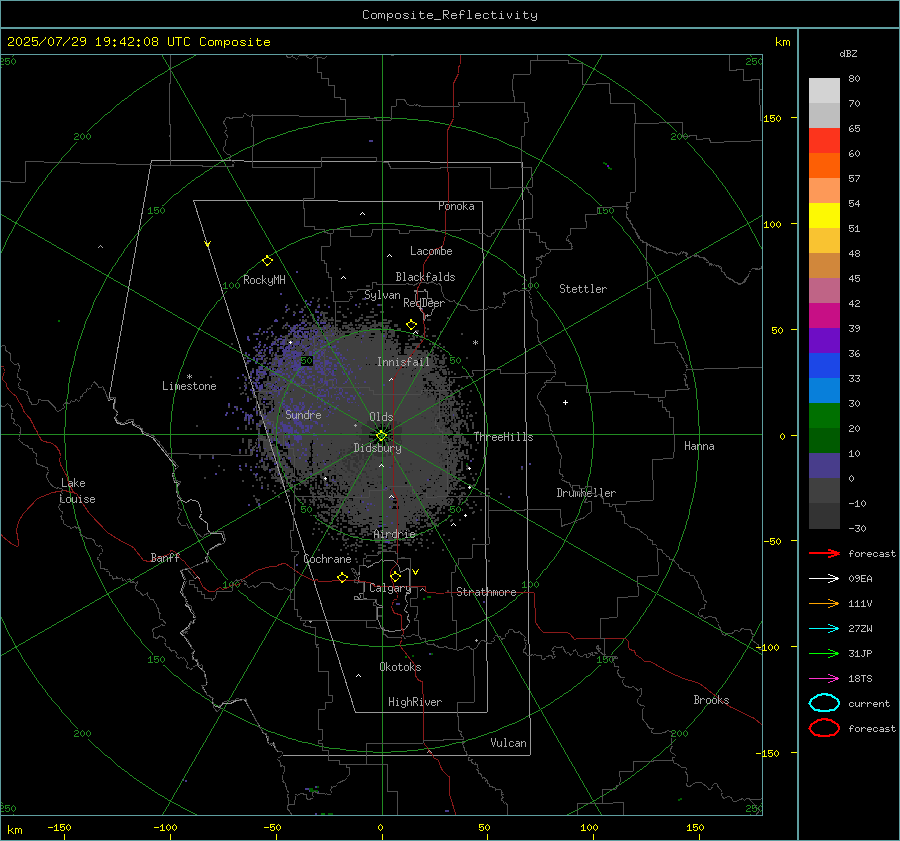Click the Ponoka town label
This screenshot has height=841, width=900.
456,206
